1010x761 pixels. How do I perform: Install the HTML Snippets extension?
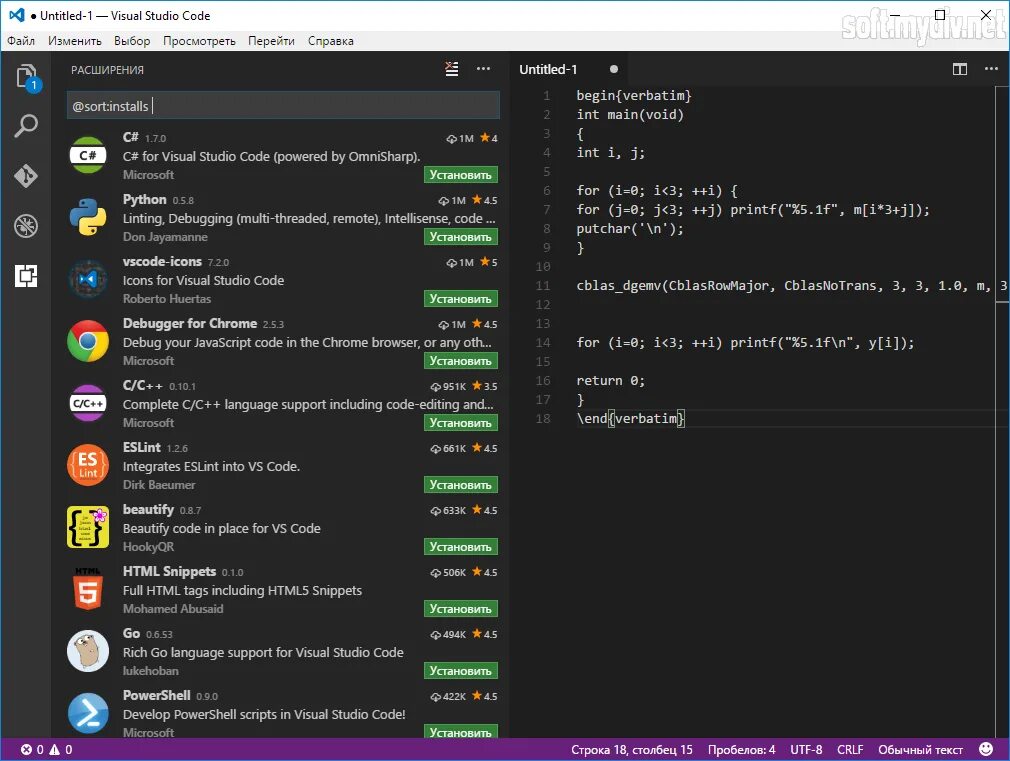coord(461,608)
